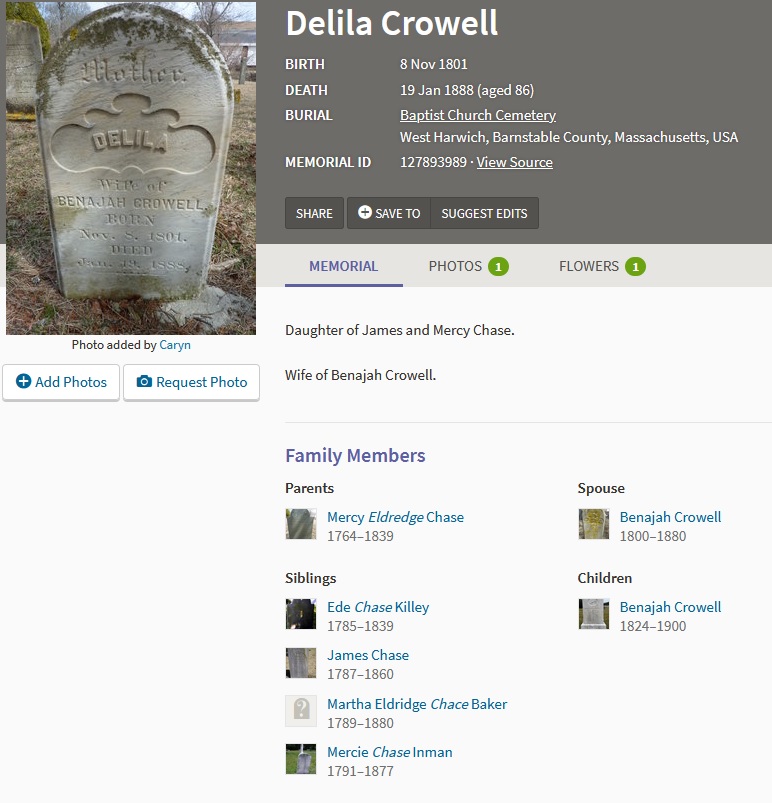
Task: Open Martha Eldridge Chace Baker link
Action: [417, 704]
